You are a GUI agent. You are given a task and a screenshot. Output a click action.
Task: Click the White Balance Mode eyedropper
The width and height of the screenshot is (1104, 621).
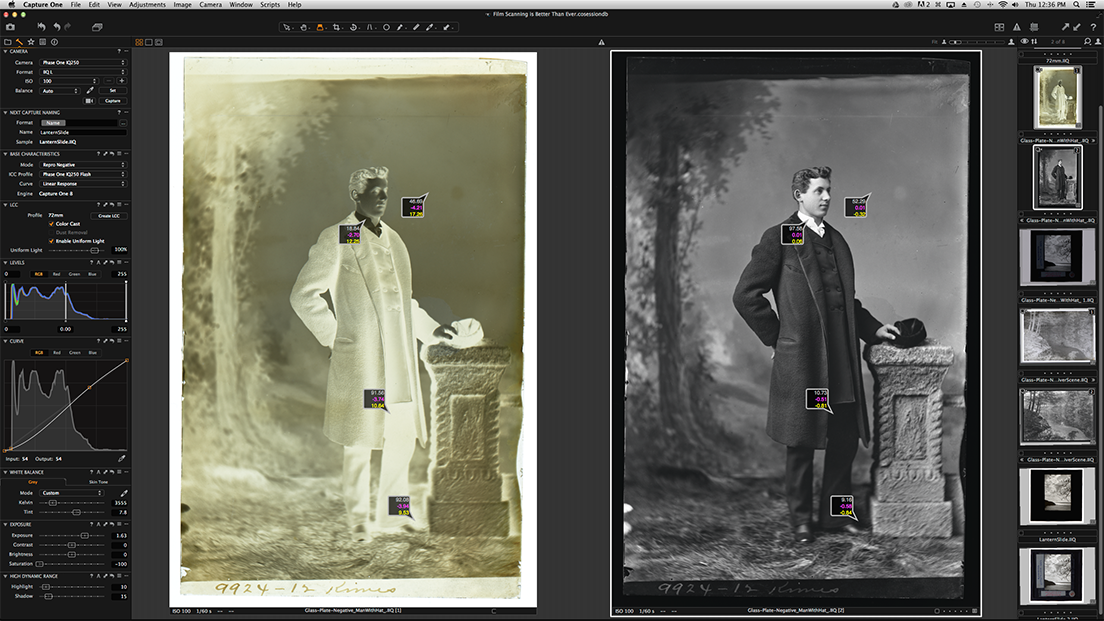(x=124, y=493)
